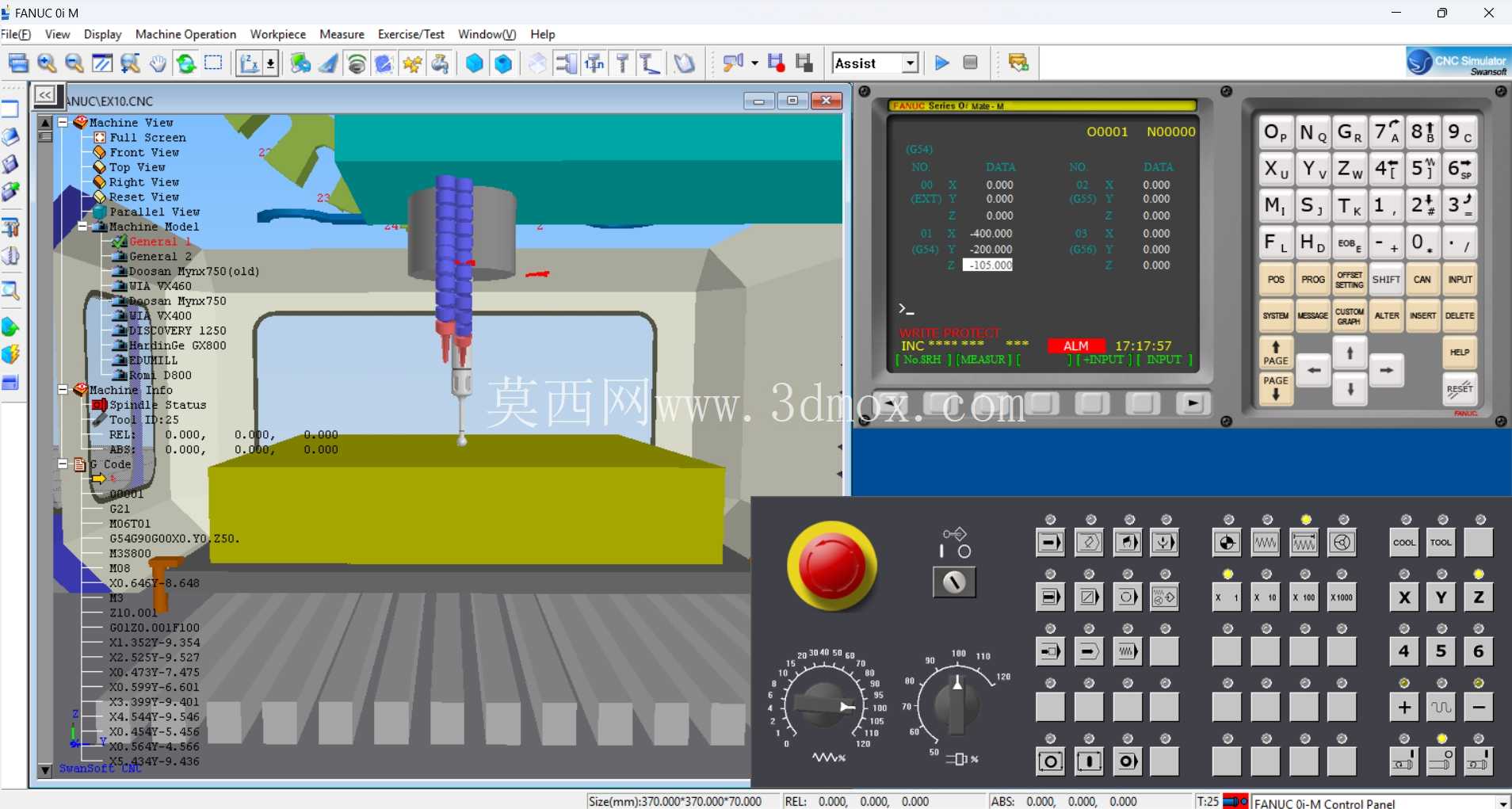The width and height of the screenshot is (1512, 809).
Task: Open the dropdown arrow beside the axis icon
Action: click(x=270, y=63)
